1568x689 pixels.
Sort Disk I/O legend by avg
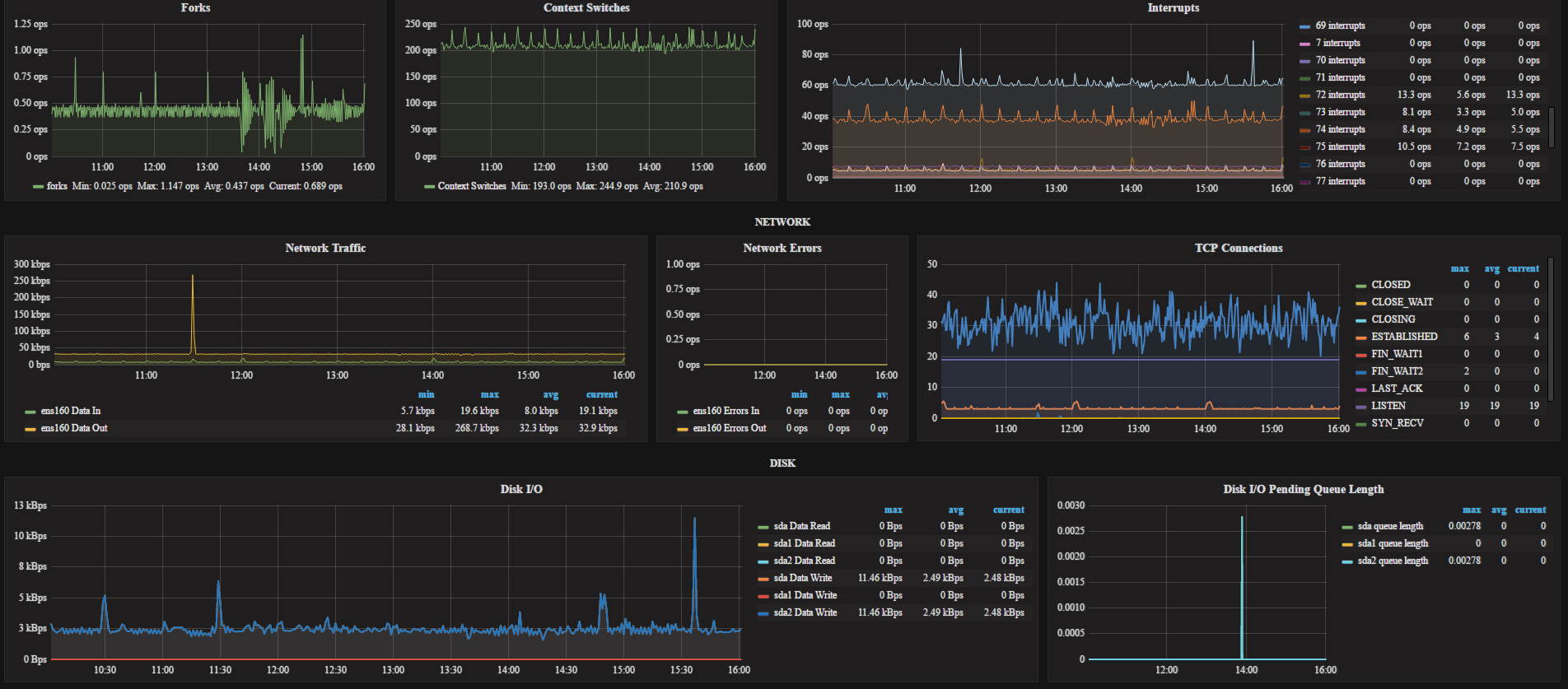(x=955, y=510)
